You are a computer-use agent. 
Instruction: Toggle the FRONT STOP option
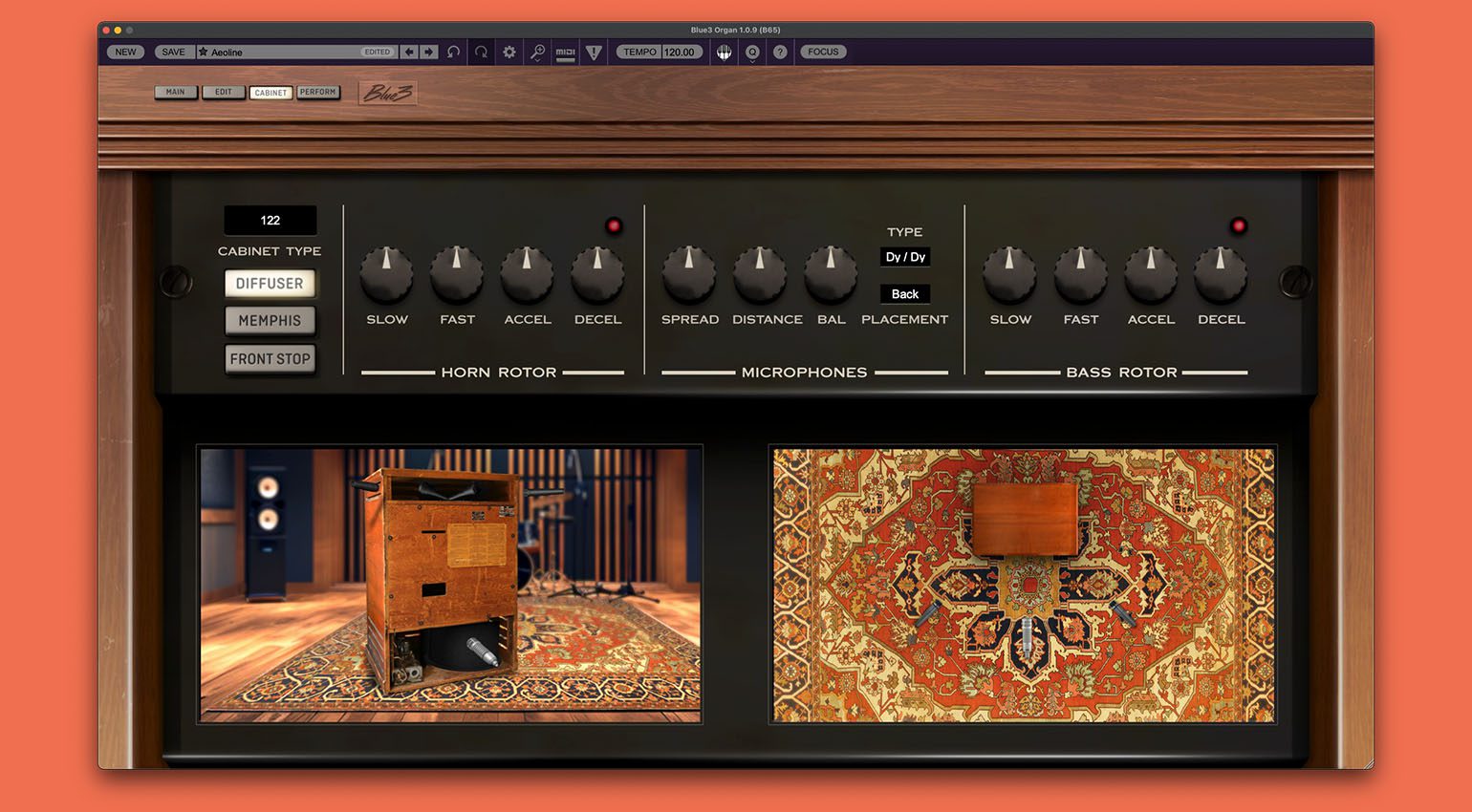(271, 358)
